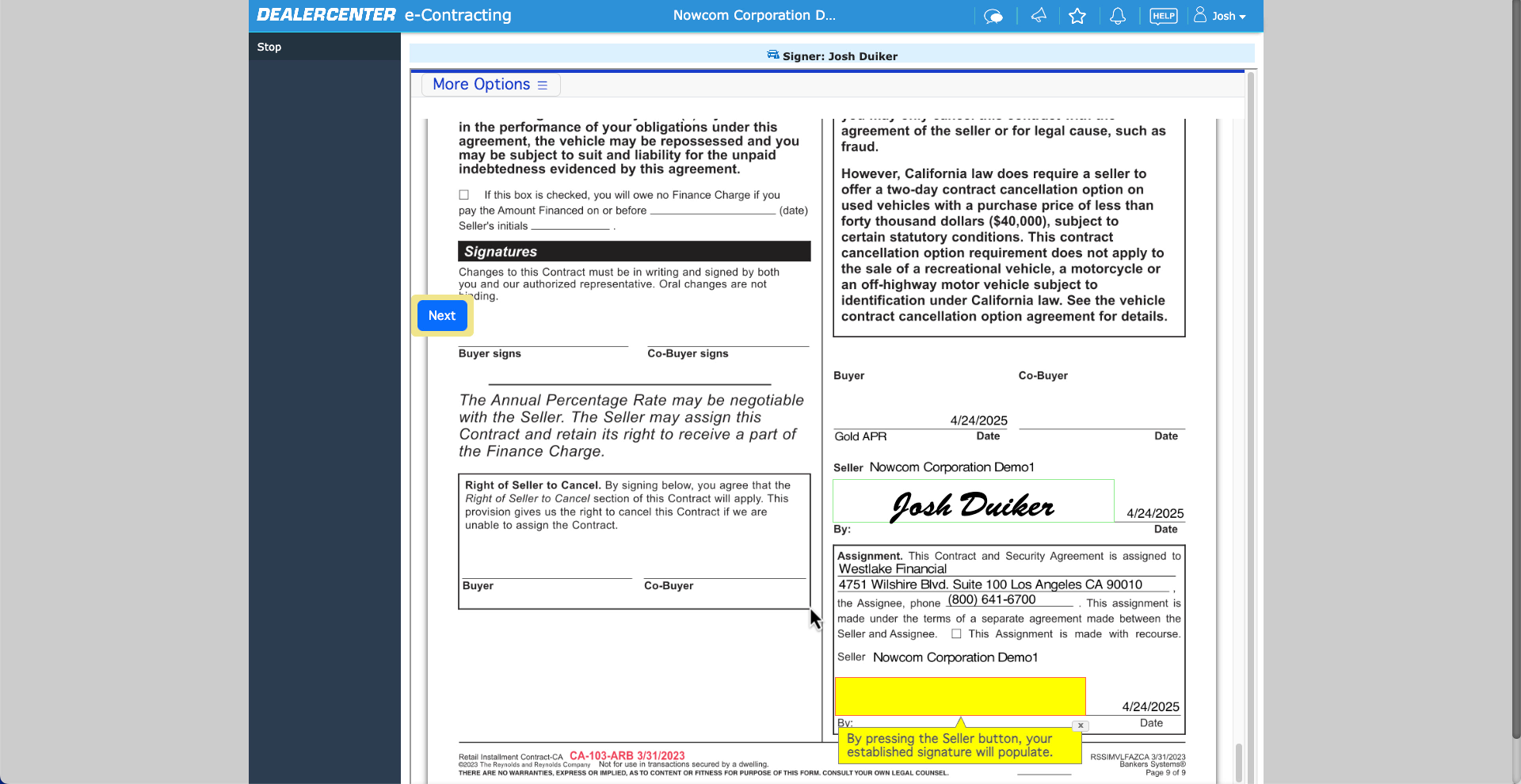
Task: Click the Nowcom Corporation D... header title
Action: [x=754, y=15]
